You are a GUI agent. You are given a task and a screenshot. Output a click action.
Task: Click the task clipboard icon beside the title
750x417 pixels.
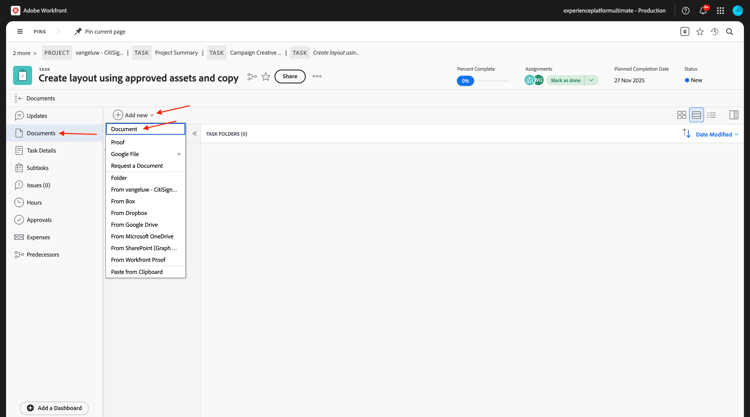pos(22,76)
